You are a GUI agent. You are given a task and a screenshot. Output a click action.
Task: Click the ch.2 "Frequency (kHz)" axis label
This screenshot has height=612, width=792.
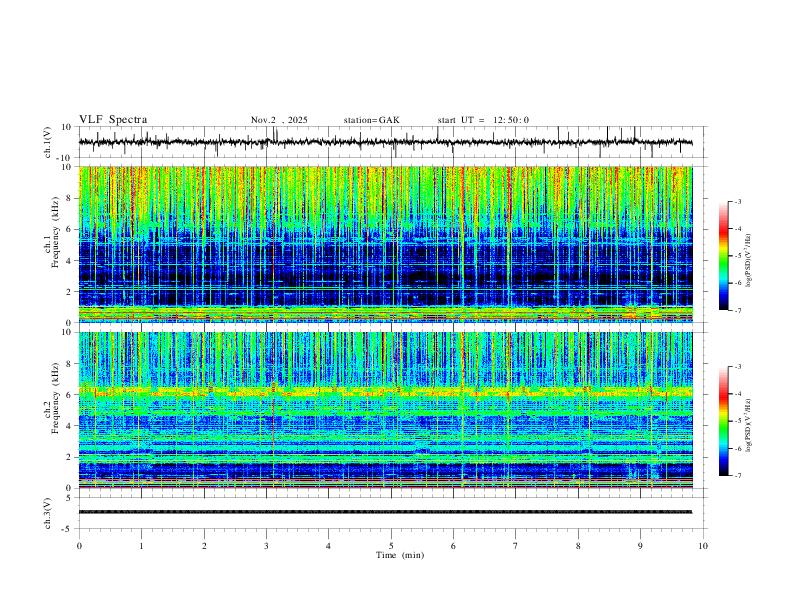pyautogui.click(x=55, y=398)
